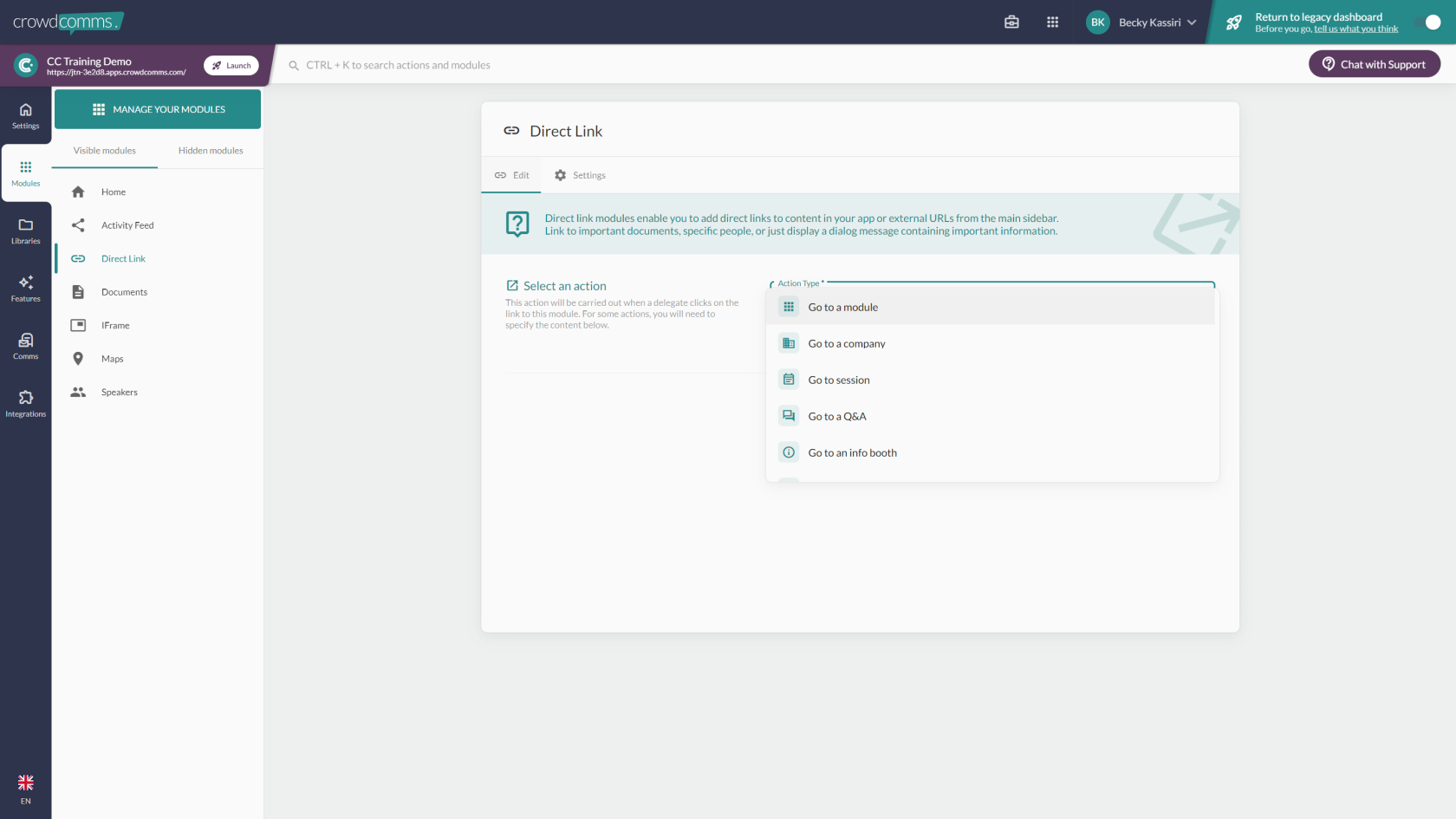This screenshot has width=1456, height=819.
Task: Toggle the legacy dashboard switch
Action: pyautogui.click(x=1427, y=23)
